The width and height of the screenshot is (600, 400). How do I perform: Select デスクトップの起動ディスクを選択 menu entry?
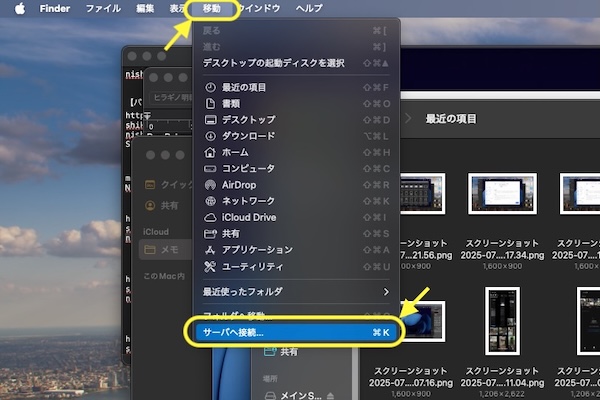coord(295,63)
